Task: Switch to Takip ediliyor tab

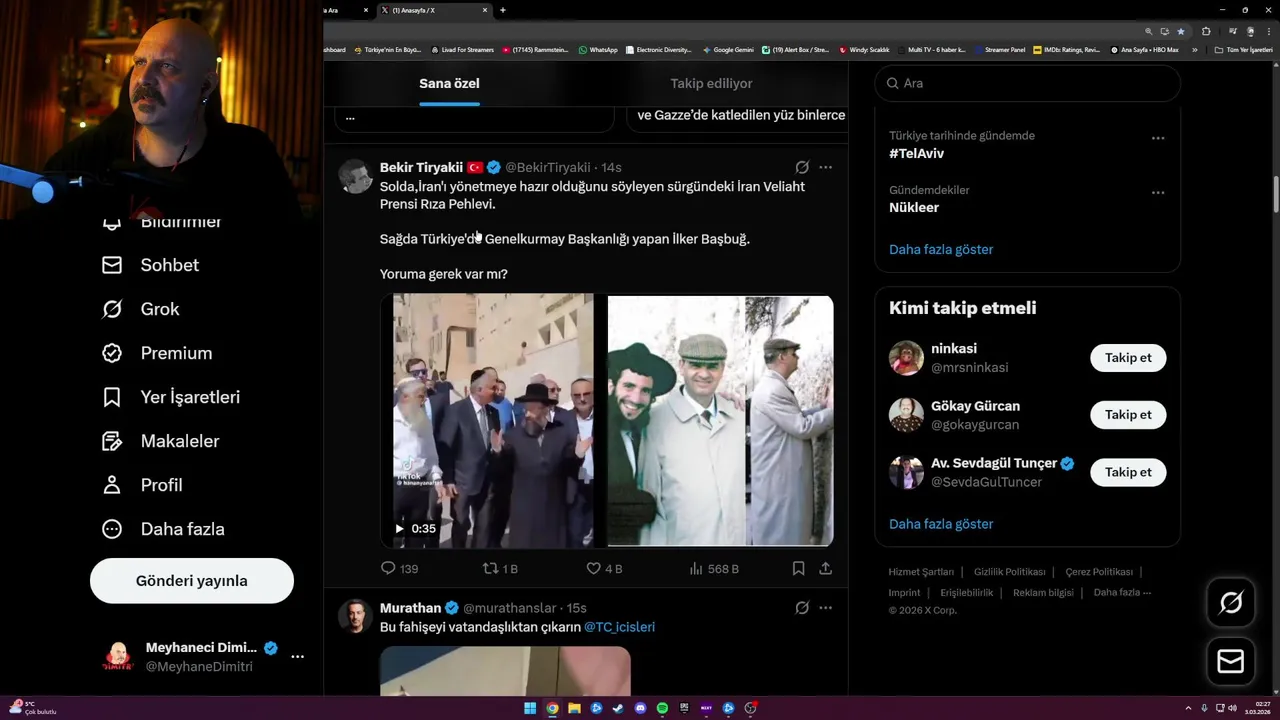Action: pos(711,84)
